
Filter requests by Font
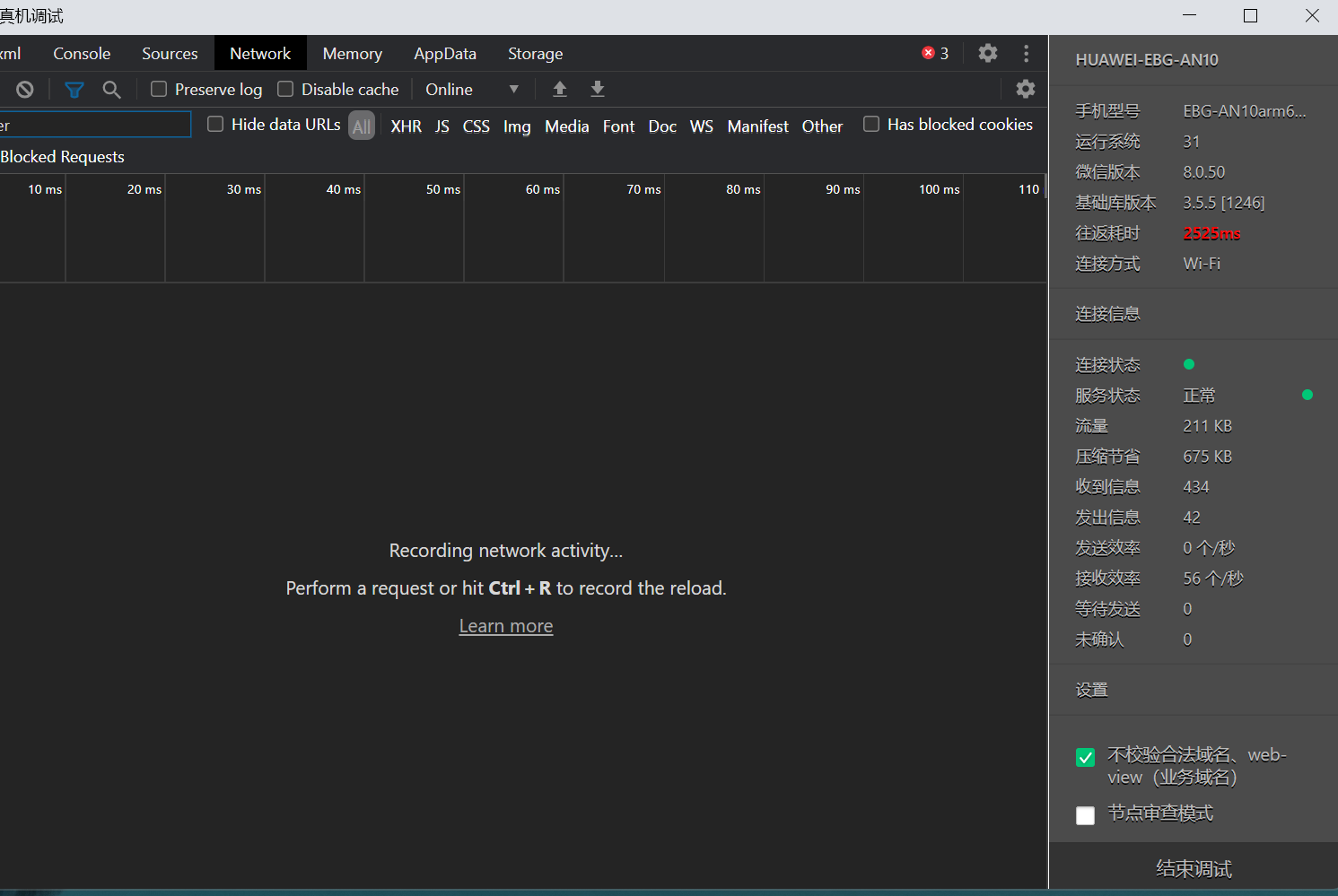pyautogui.click(x=619, y=126)
